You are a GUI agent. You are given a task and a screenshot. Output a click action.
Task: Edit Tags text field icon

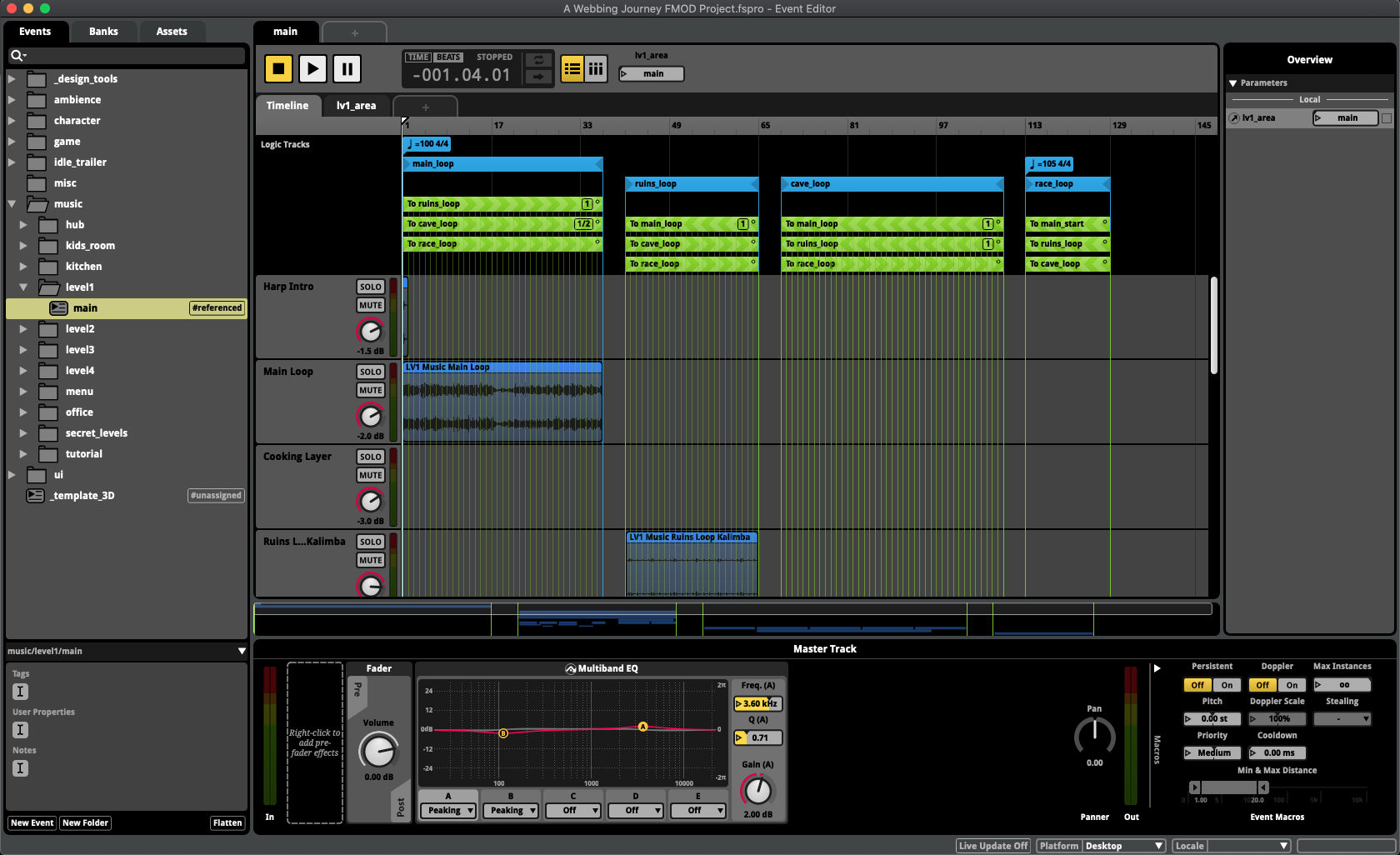[21, 692]
